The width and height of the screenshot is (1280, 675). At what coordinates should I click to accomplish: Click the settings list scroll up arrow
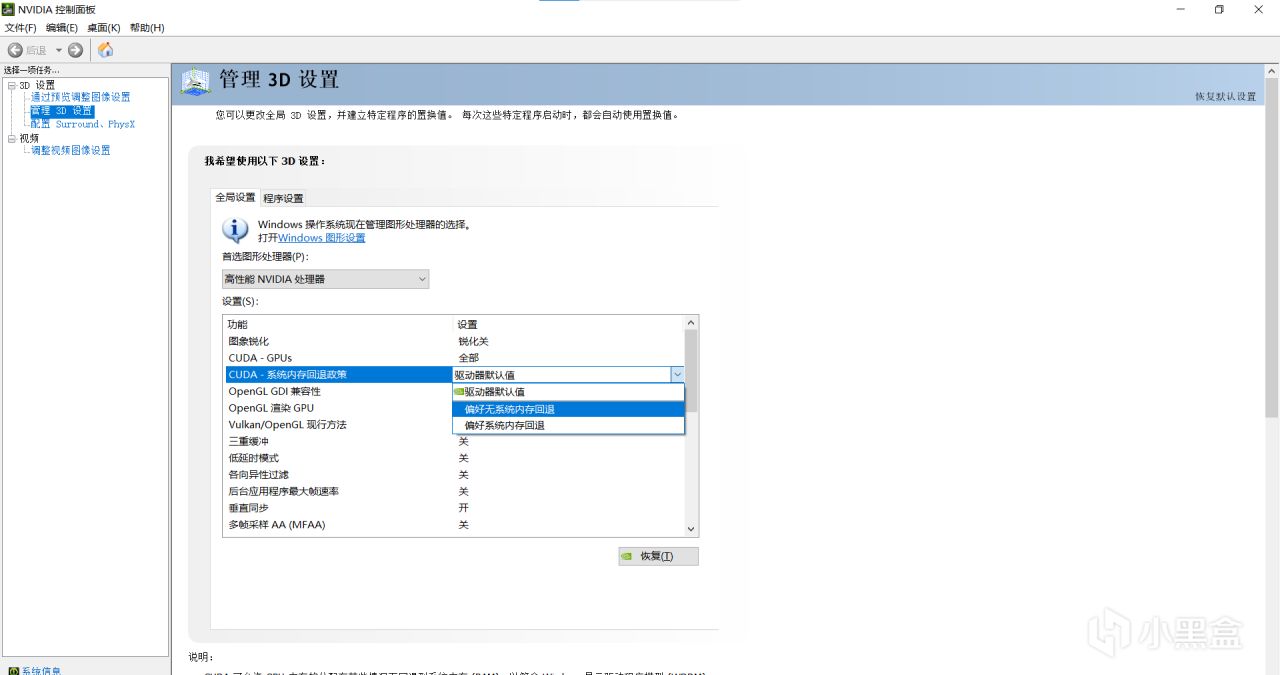[690, 323]
